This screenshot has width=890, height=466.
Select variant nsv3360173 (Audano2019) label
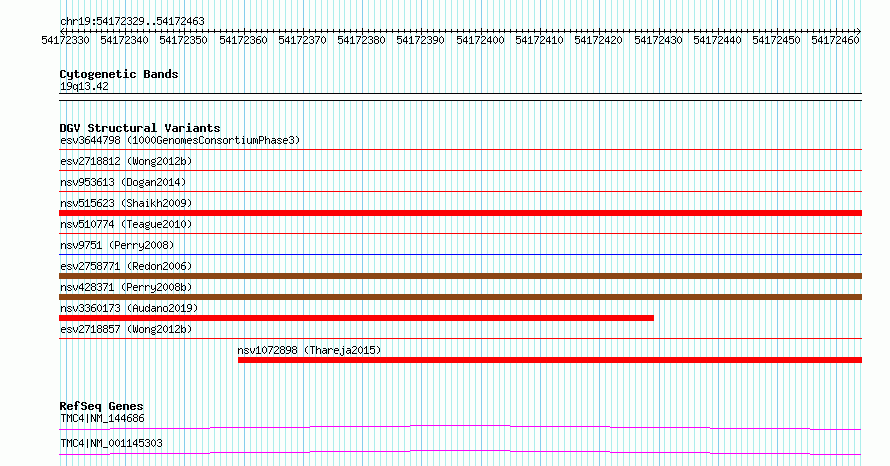tap(129, 308)
